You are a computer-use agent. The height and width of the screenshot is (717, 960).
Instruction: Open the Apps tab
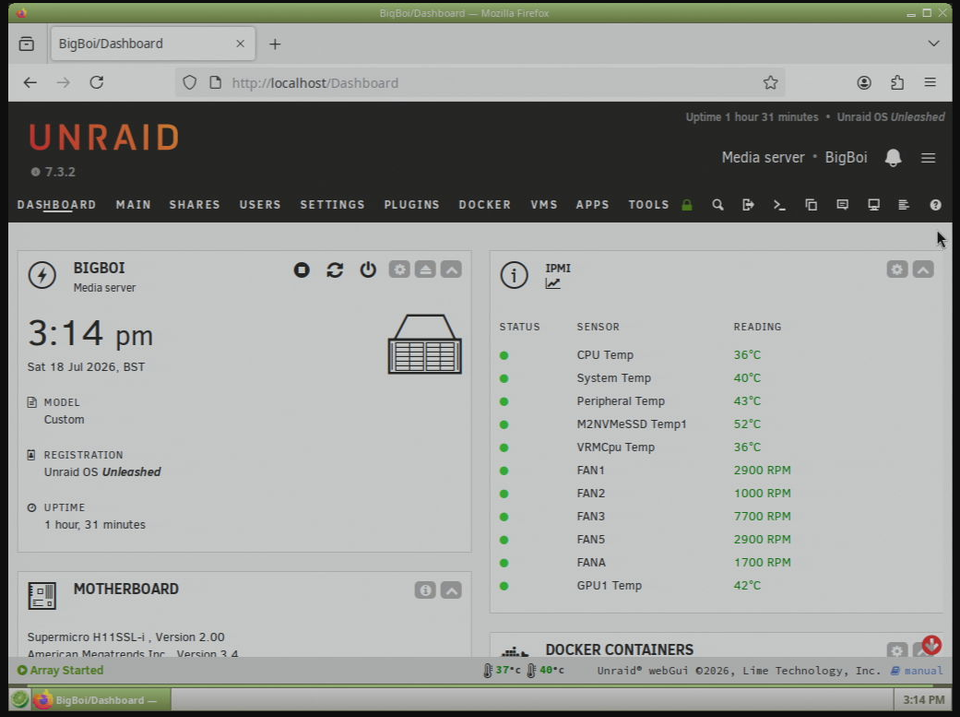pos(593,205)
